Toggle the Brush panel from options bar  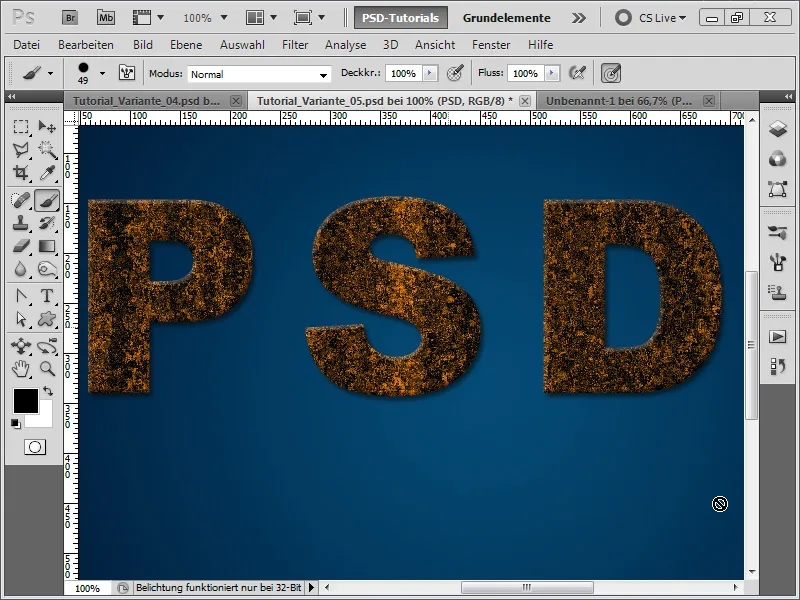pos(127,73)
